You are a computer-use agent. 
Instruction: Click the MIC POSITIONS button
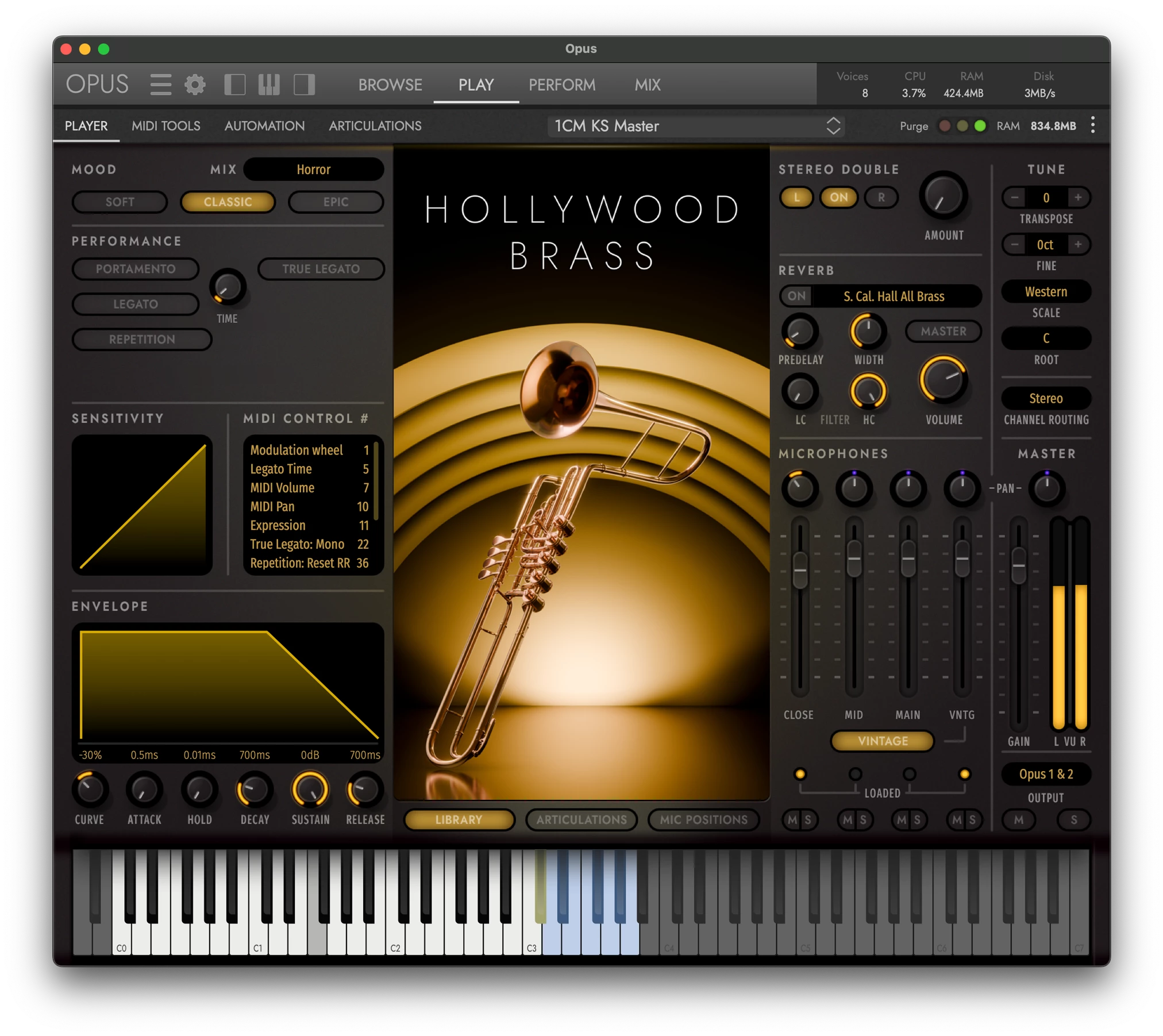[703, 819]
